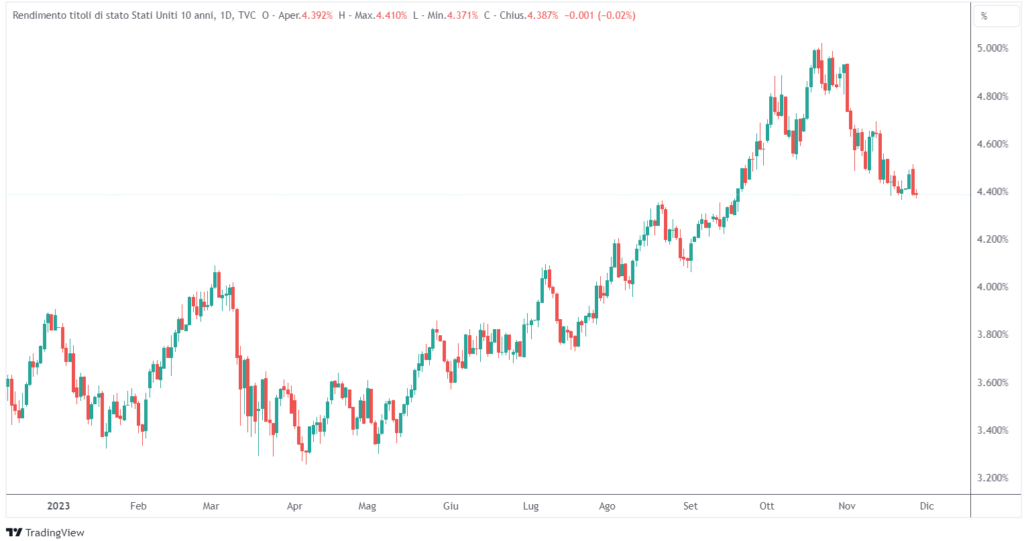1024x541 pixels.
Task: Click the percent unit button on price axis
Action: click(x=984, y=16)
